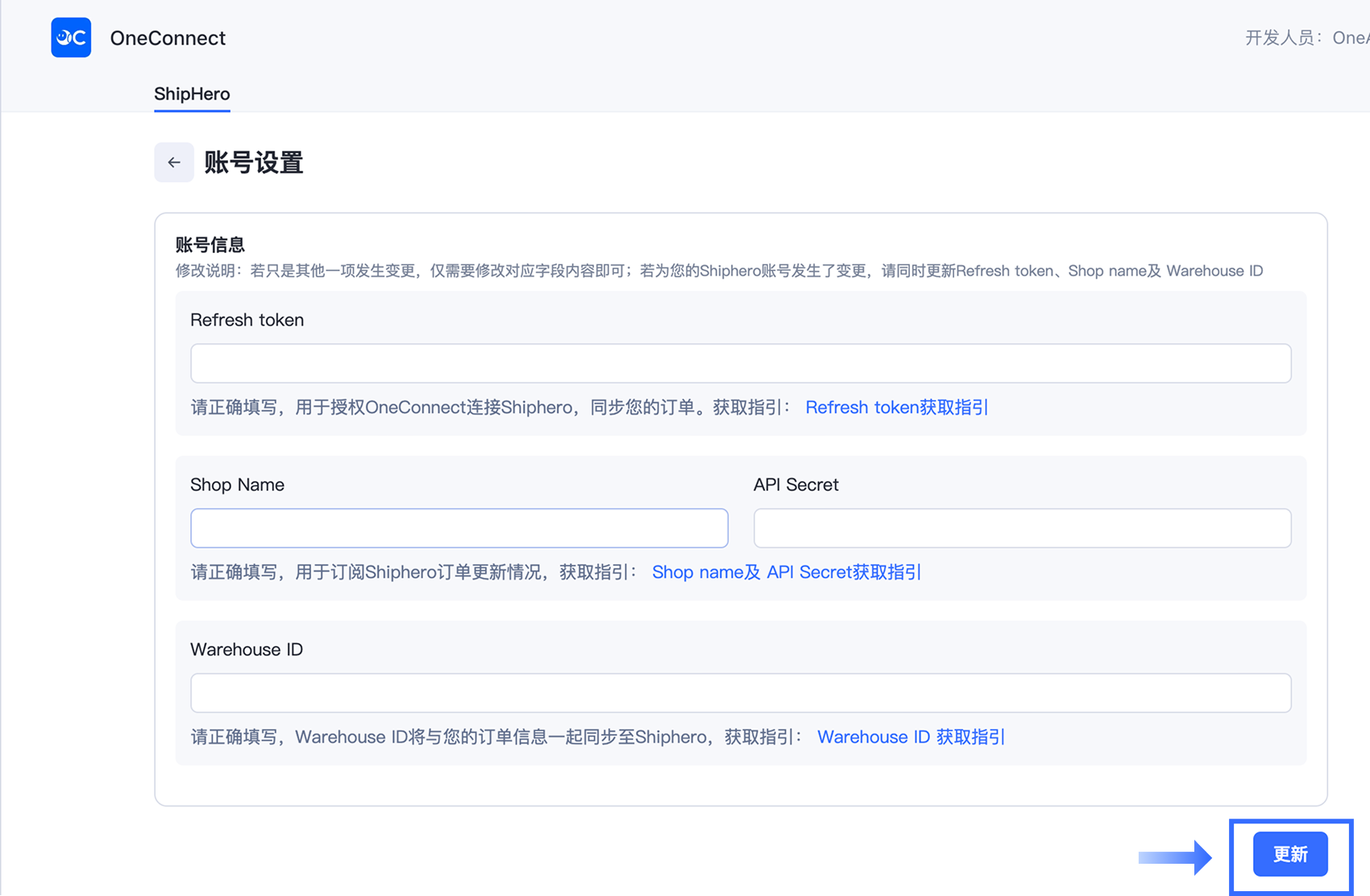The width and height of the screenshot is (1370, 896).
Task: Open the Refresh token获取指引 link
Action: click(x=897, y=408)
